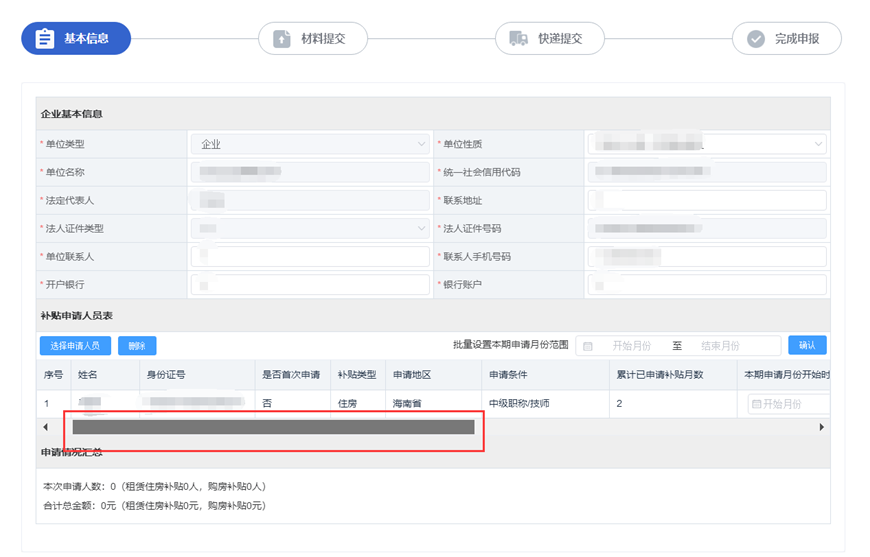Click the 材料提交 upload step icon

pos(281,39)
